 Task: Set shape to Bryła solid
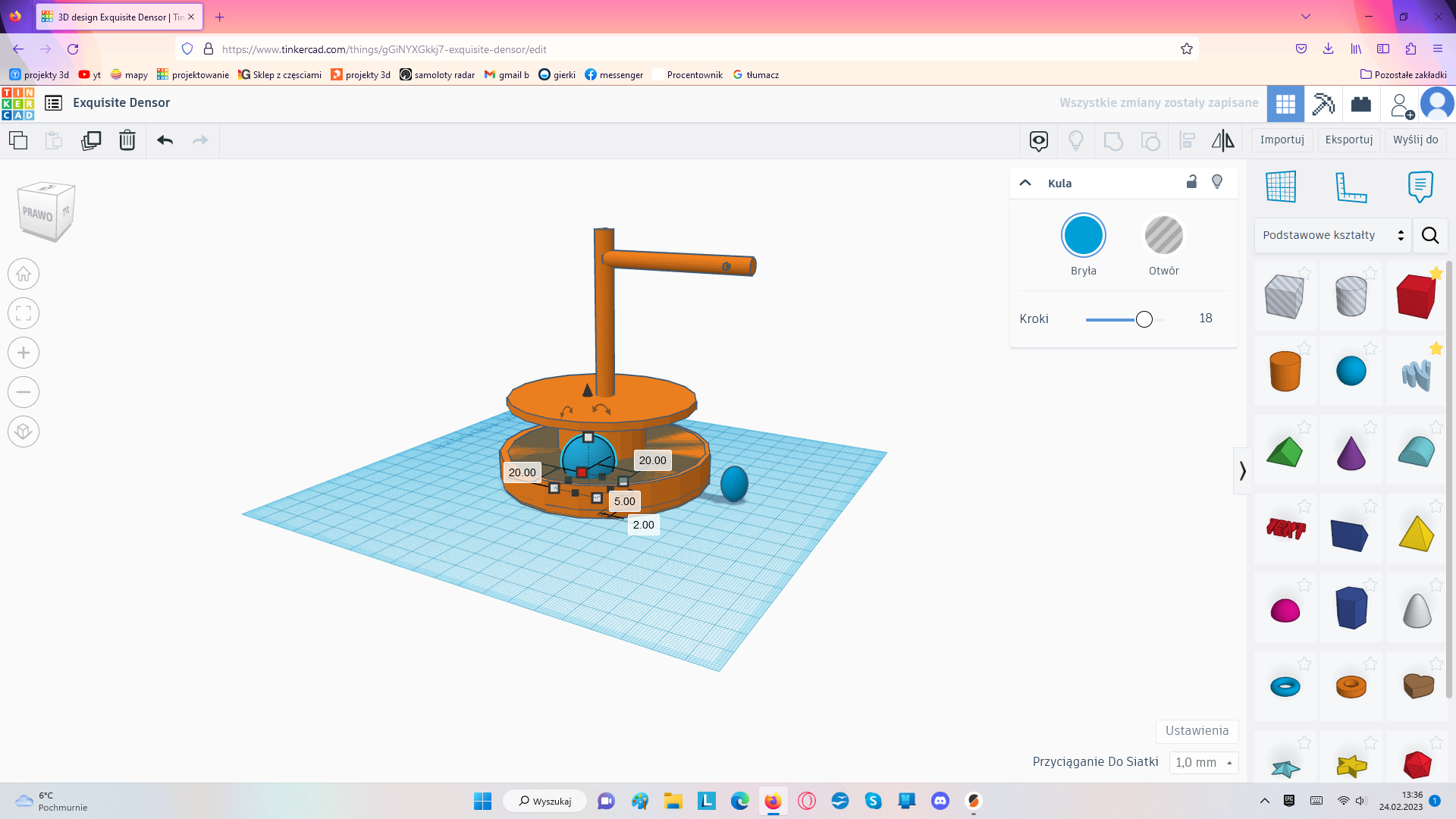coord(1084,235)
